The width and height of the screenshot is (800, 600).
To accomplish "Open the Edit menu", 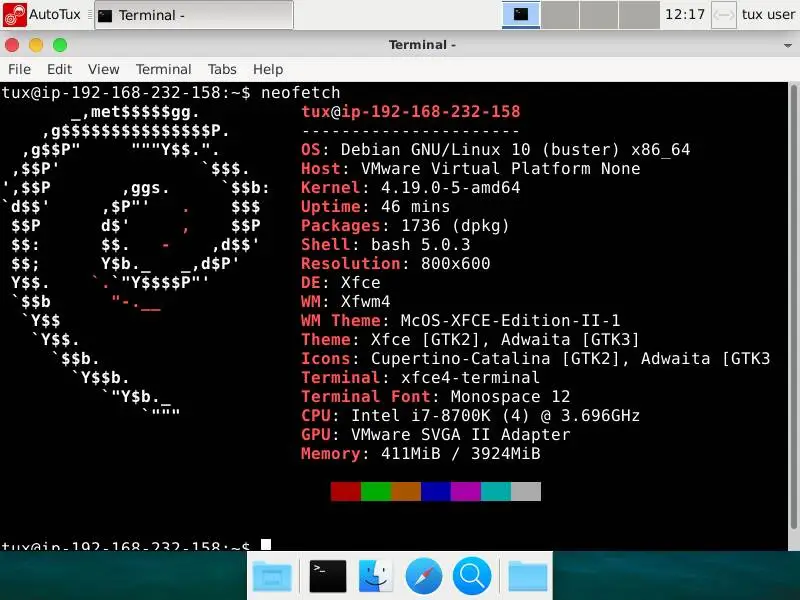I will [x=59, y=69].
